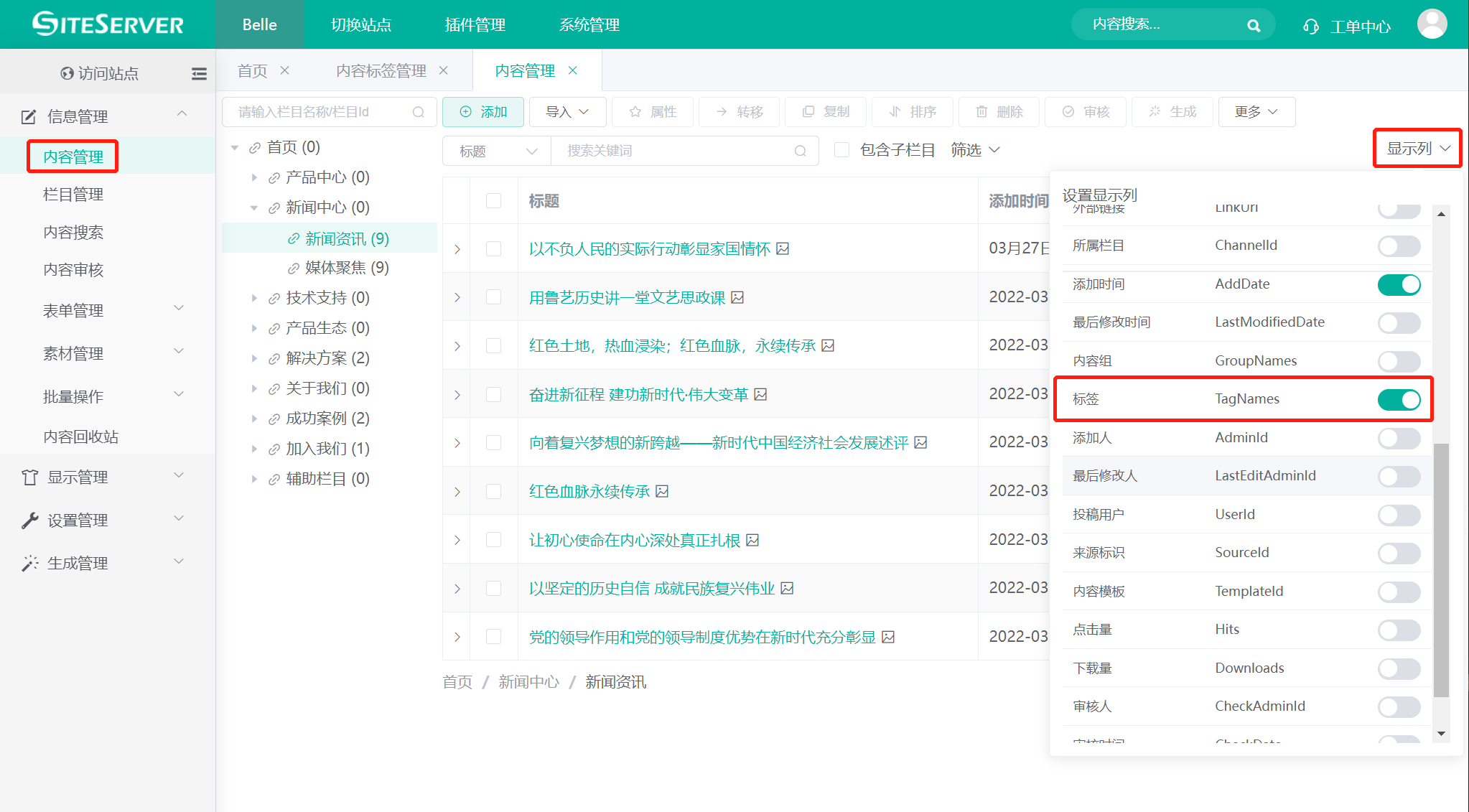The height and width of the screenshot is (812, 1469).
Task: Open the 导入 dropdown
Action: (567, 112)
